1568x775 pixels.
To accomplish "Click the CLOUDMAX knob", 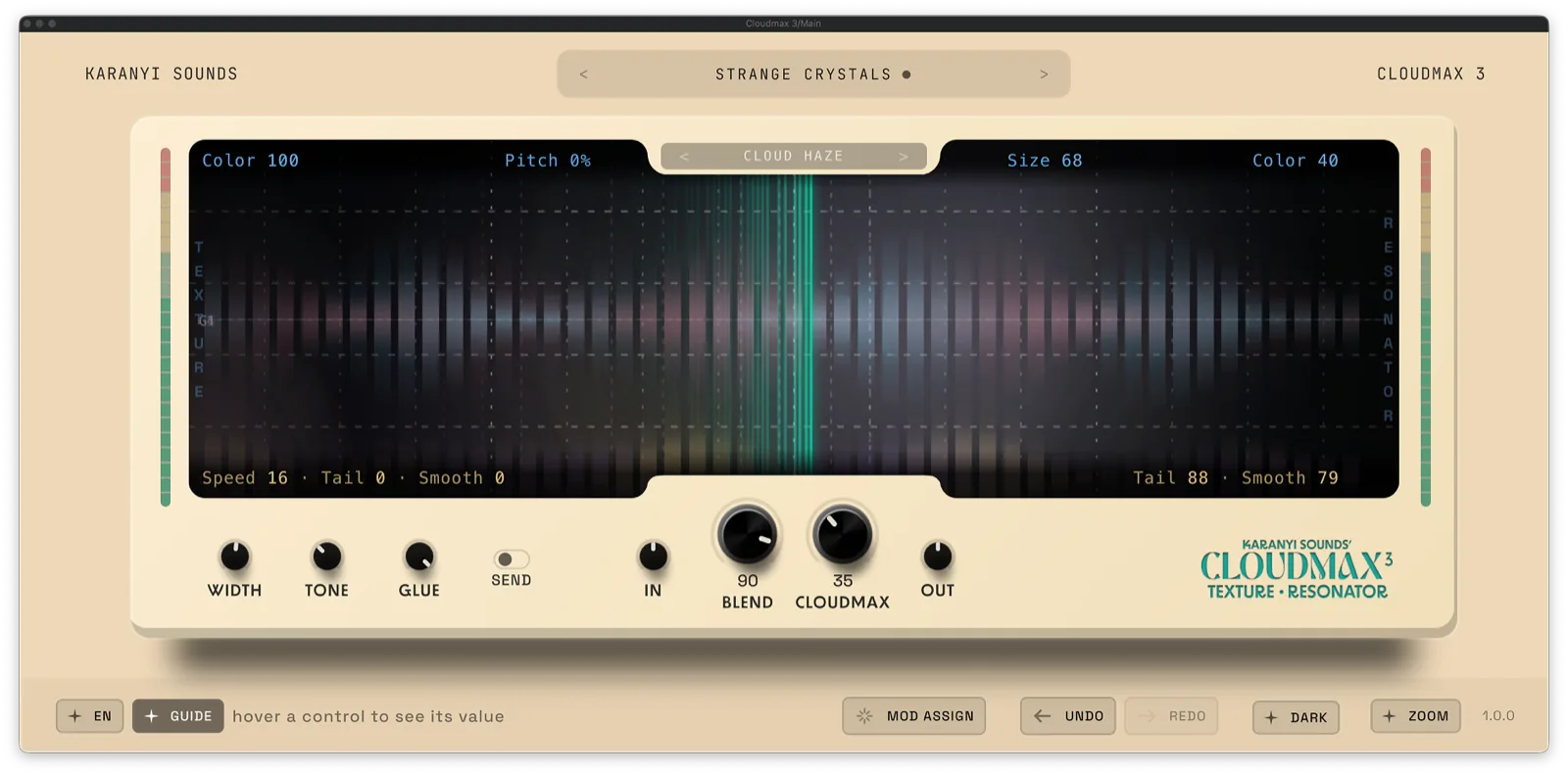I will tap(842, 535).
